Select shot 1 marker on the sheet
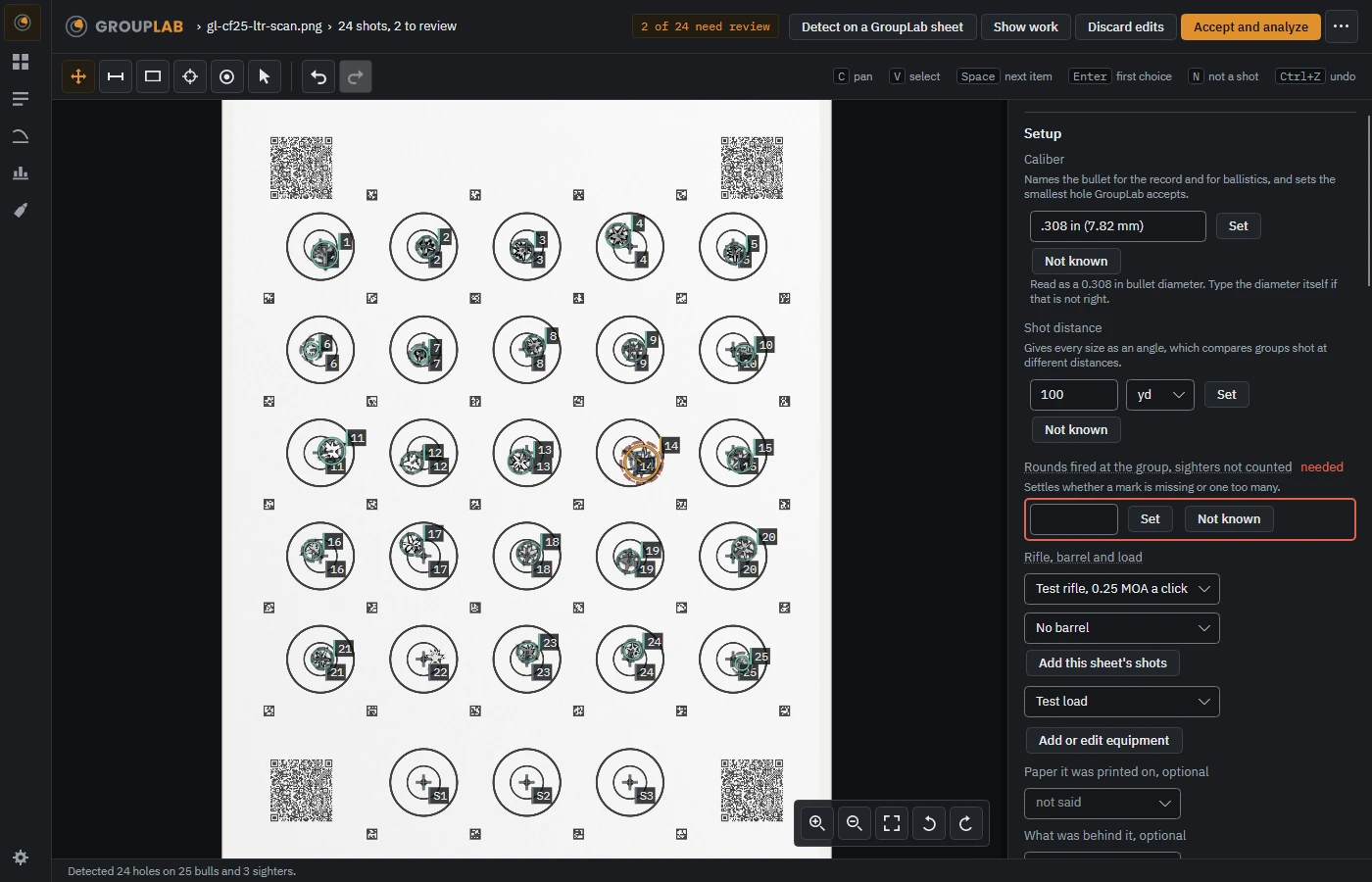 pos(323,253)
